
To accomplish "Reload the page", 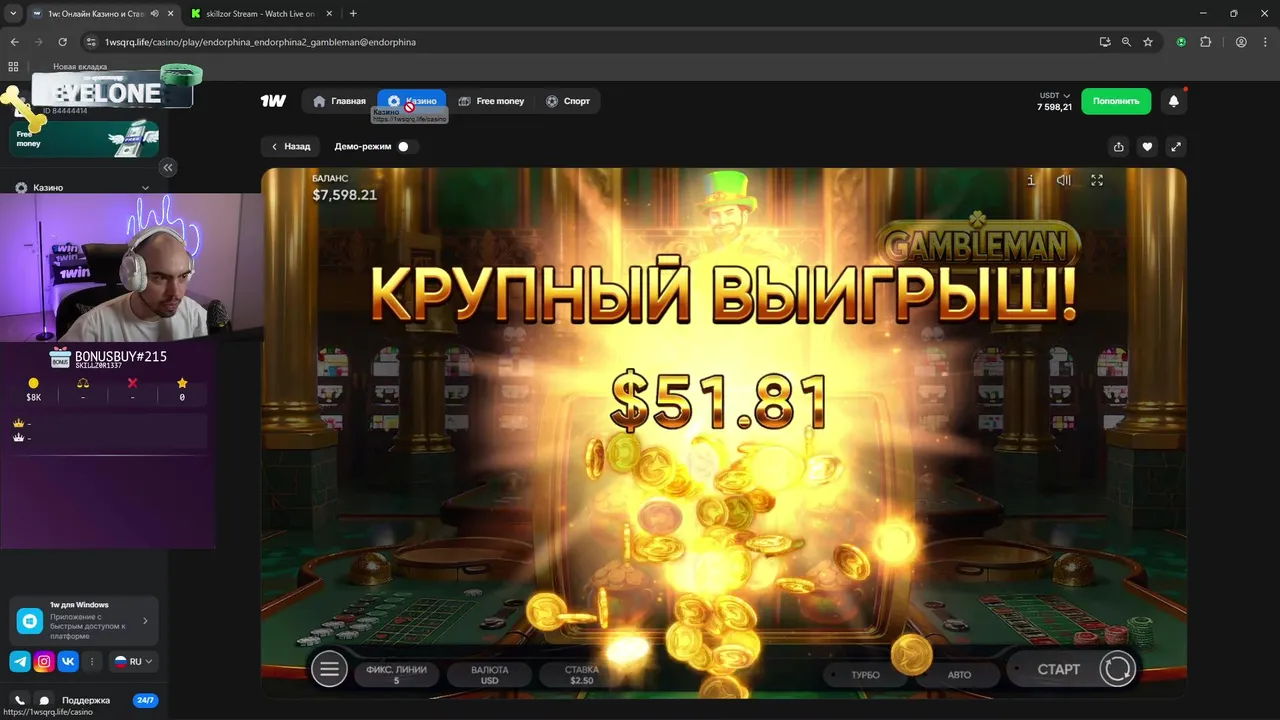I will pyautogui.click(x=62, y=42).
